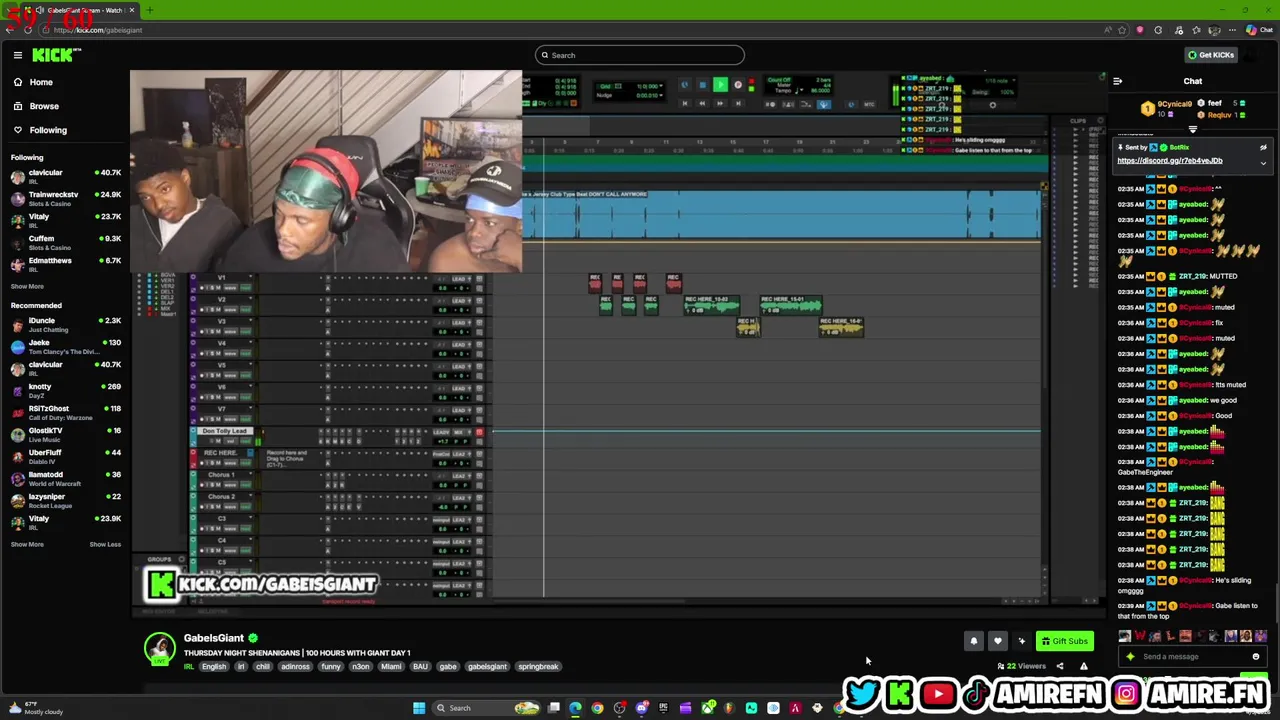1280x720 pixels.
Task: Open the taskbar weather widget
Action: click(34, 709)
